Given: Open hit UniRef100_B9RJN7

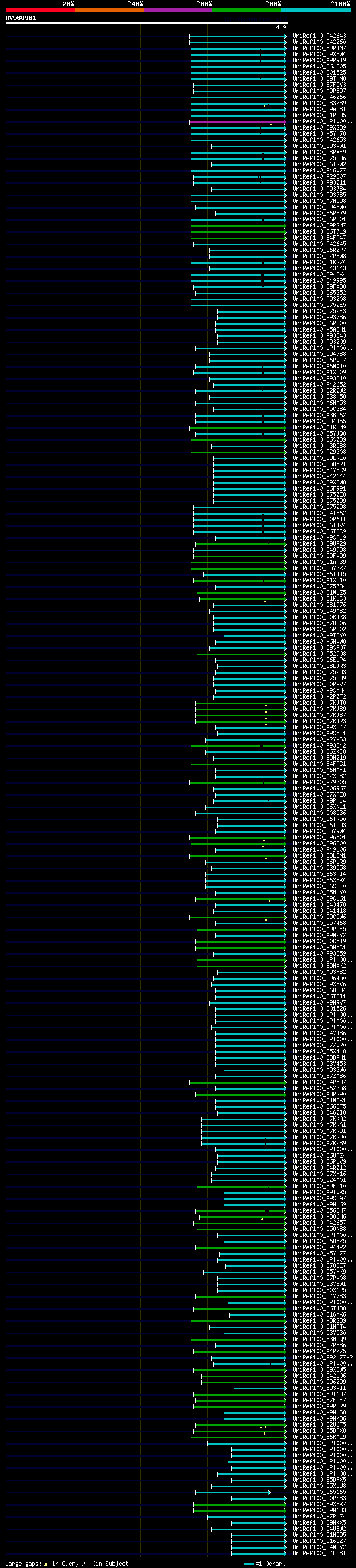Looking at the screenshot, I should 319,48.
